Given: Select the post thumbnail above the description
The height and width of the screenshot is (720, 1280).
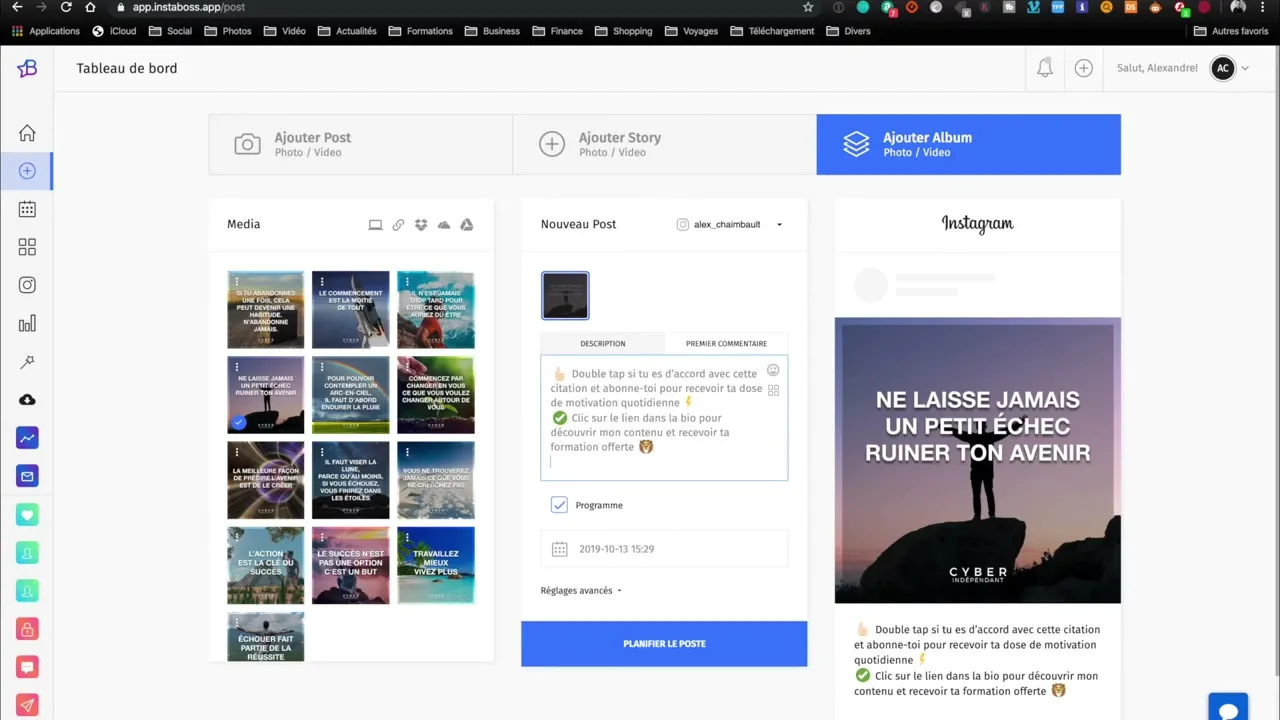Looking at the screenshot, I should [x=565, y=295].
